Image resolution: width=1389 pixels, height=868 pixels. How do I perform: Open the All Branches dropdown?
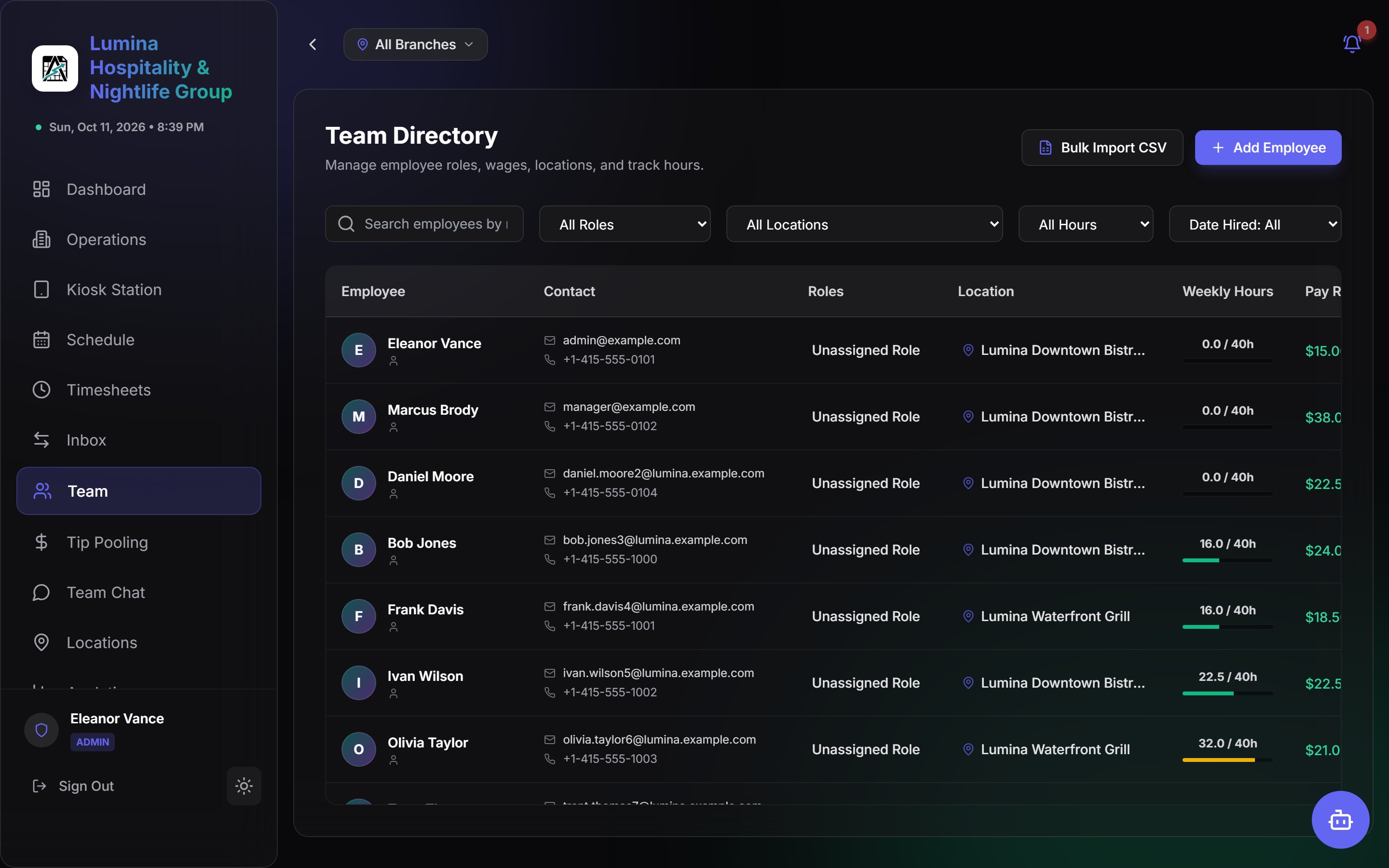[416, 44]
